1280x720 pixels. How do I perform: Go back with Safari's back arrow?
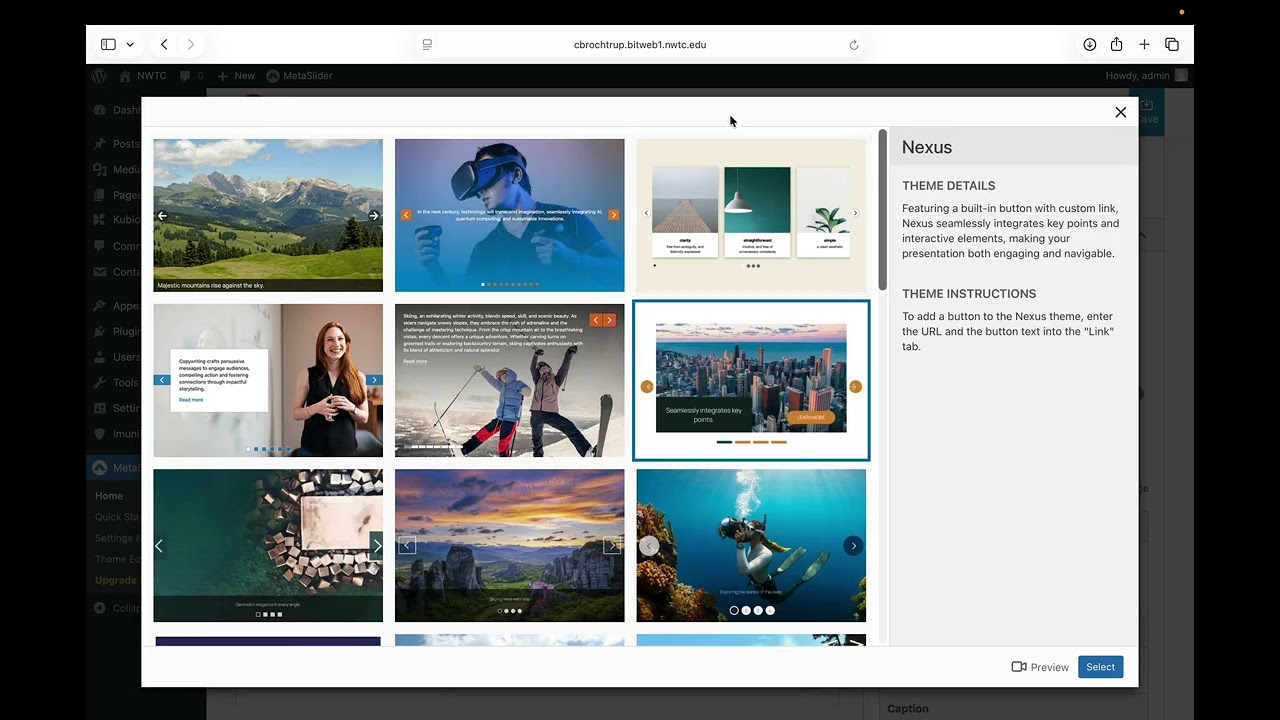coord(164,45)
